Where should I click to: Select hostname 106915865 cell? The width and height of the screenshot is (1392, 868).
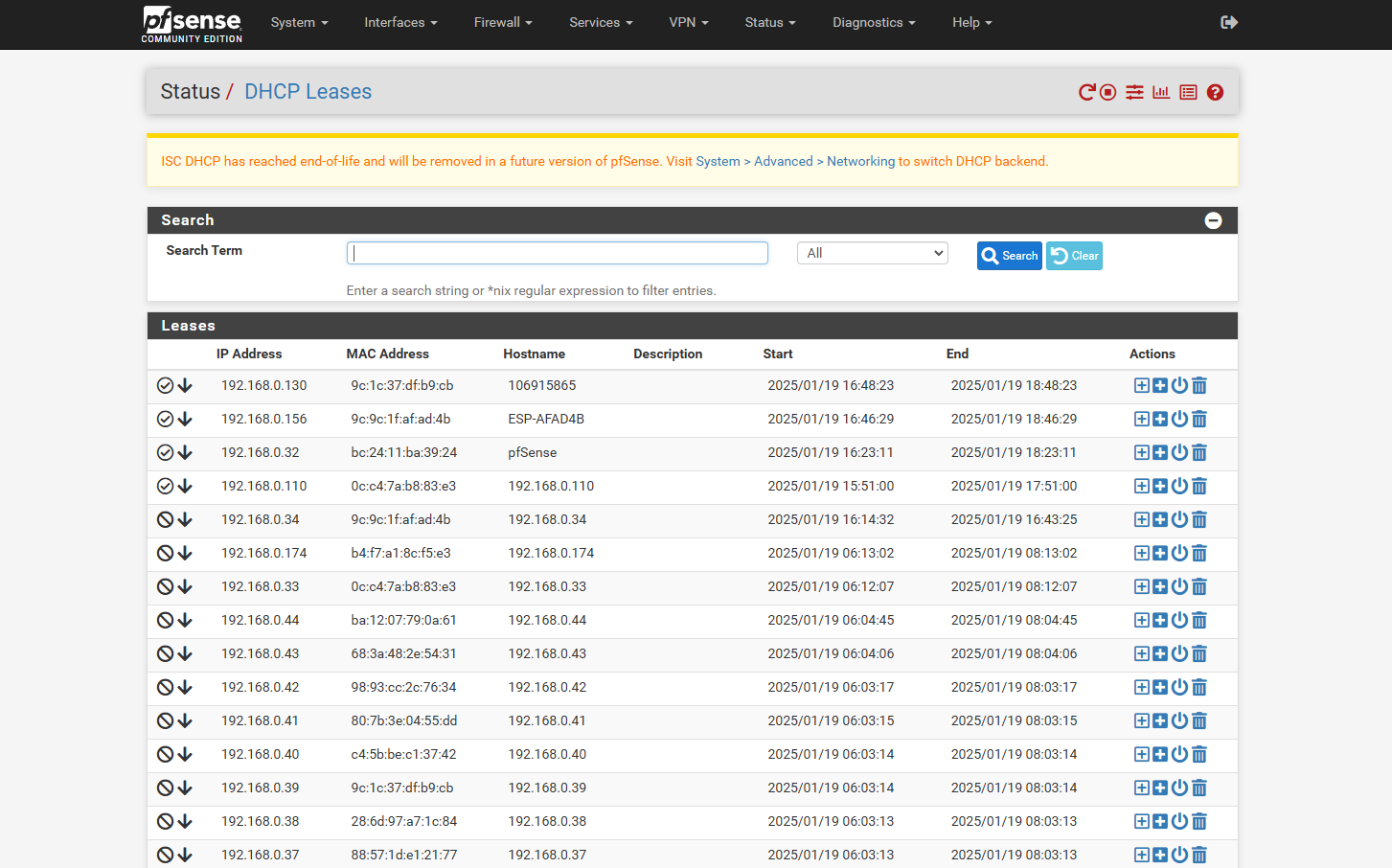click(542, 385)
